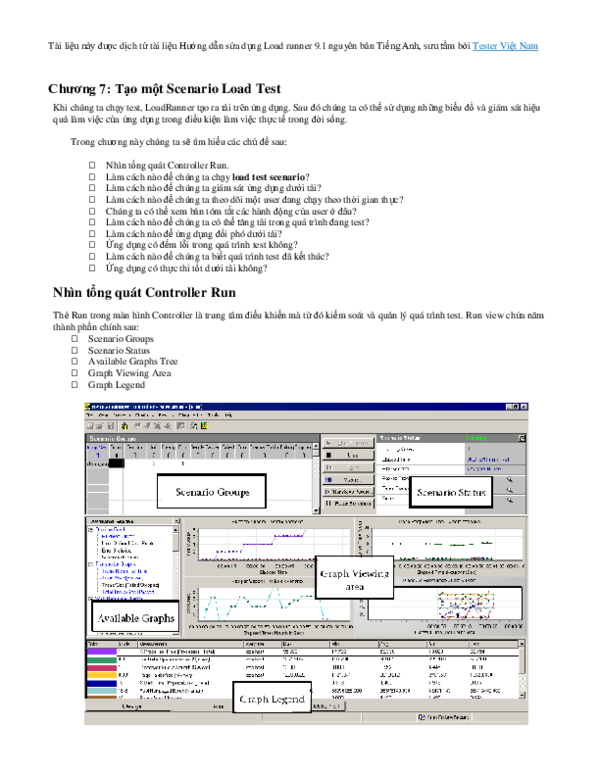Open the Scenario menu
The image size is (600, 776).
[x=120, y=415]
